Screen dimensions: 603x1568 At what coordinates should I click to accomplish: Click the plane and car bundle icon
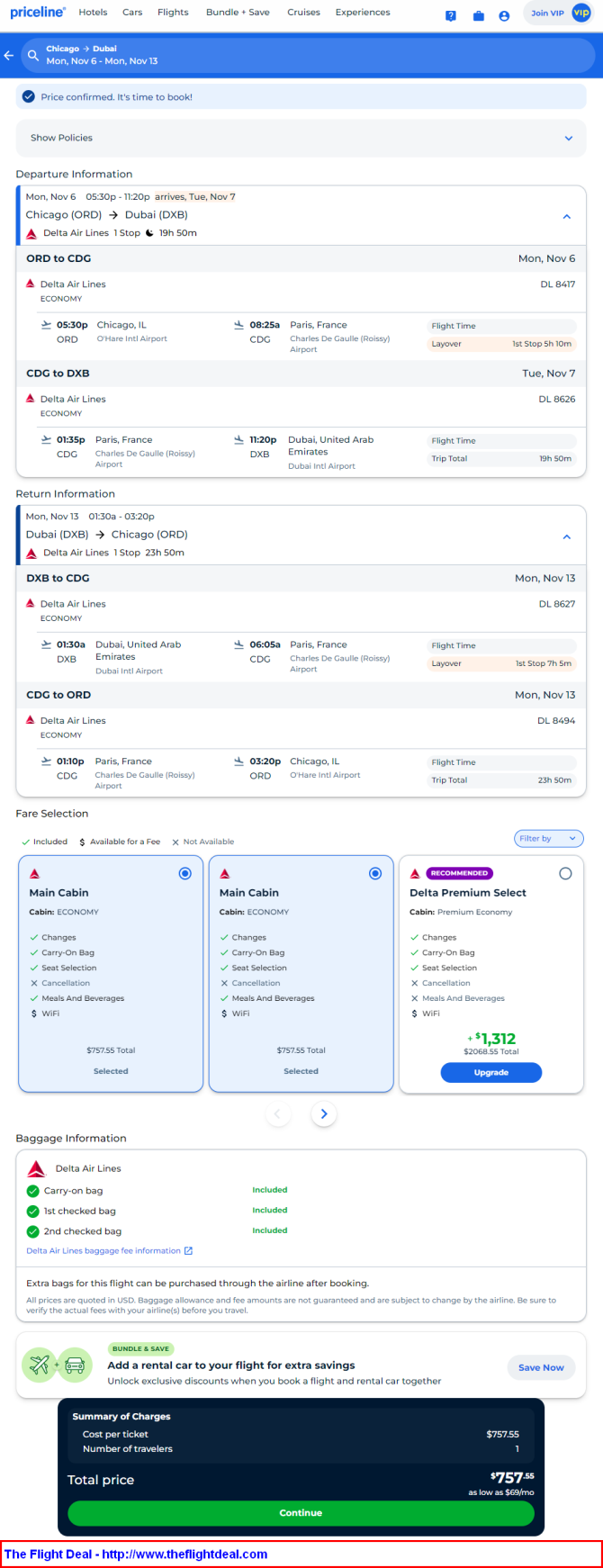tap(58, 1365)
